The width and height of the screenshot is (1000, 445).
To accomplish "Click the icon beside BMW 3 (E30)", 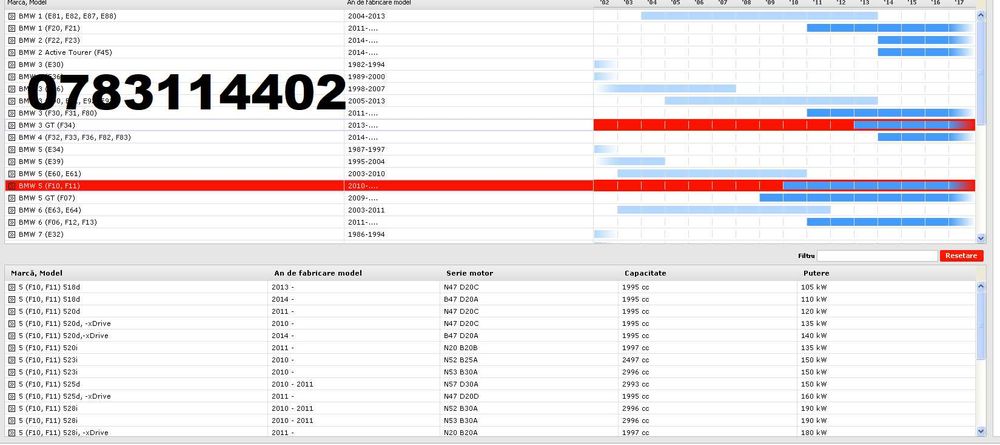I will pyautogui.click(x=11, y=64).
